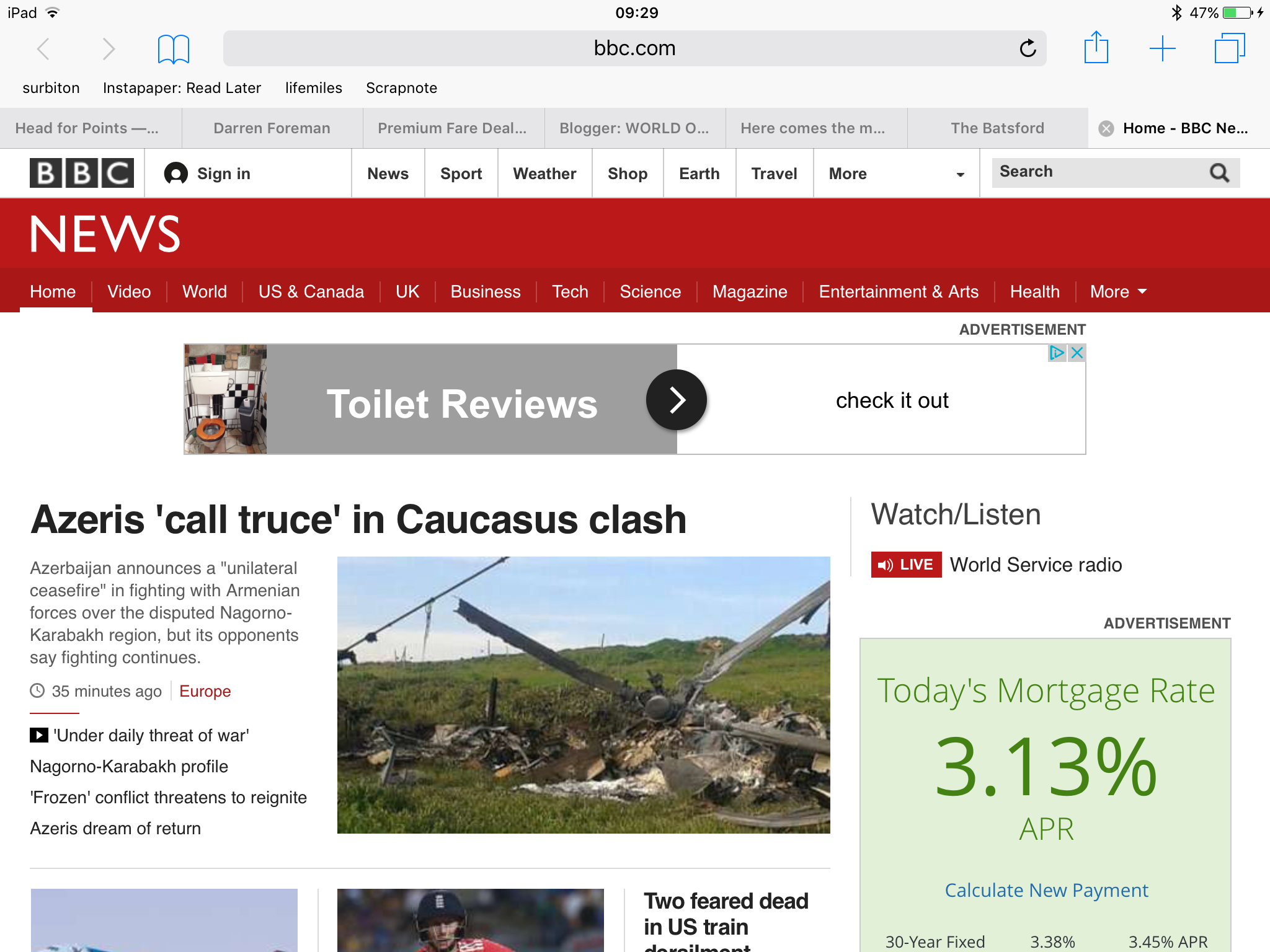
Task: Open AdChoices info icon on banner
Action: coord(1056,353)
